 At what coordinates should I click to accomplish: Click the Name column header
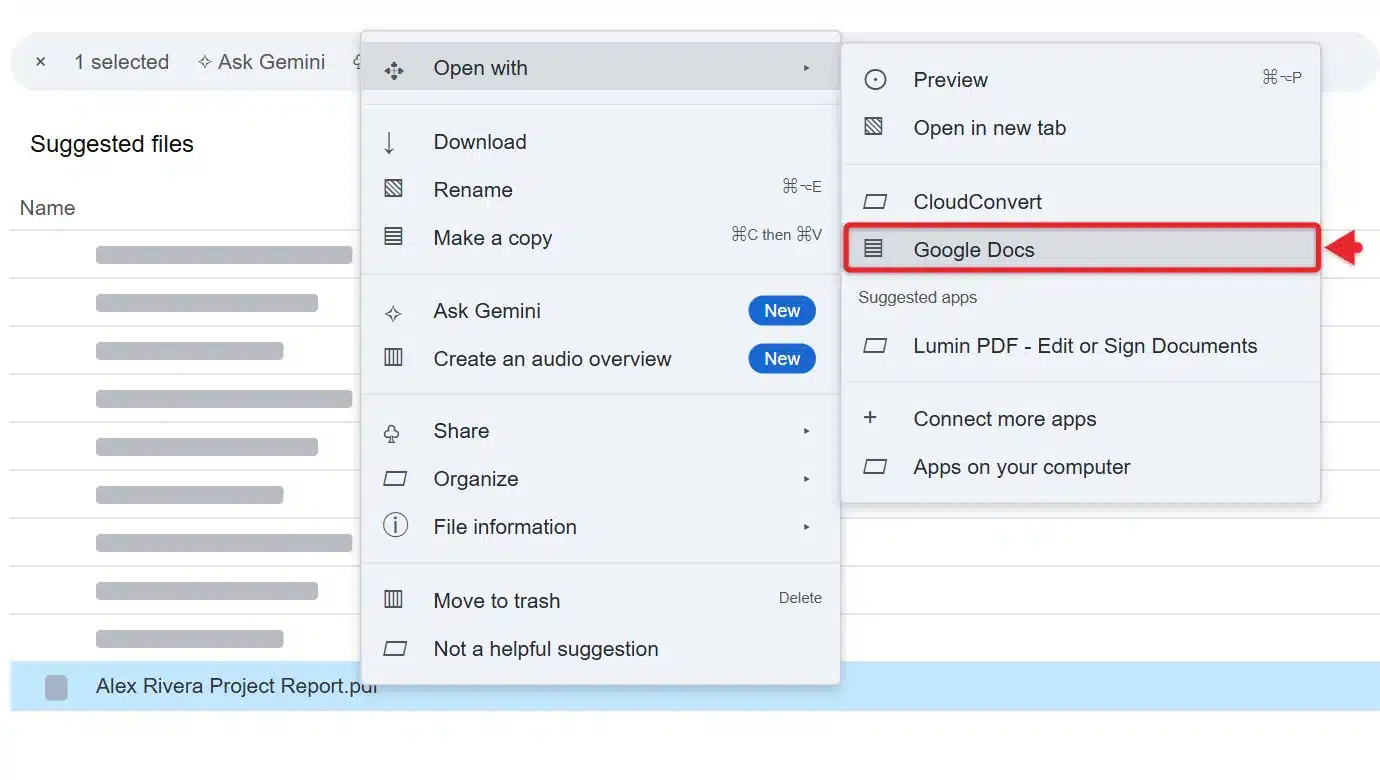pyautogui.click(x=47, y=208)
